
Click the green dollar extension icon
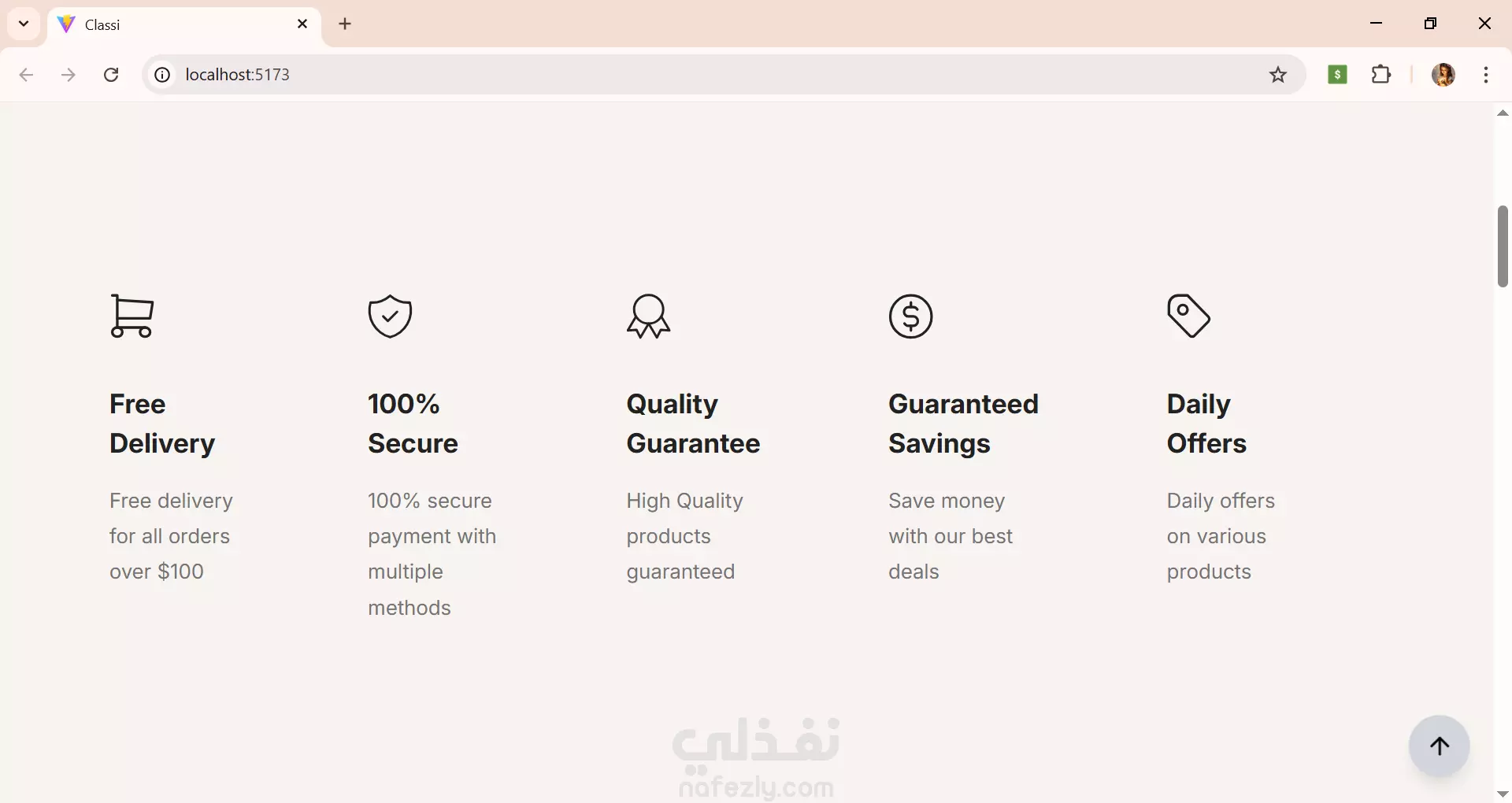click(x=1338, y=75)
